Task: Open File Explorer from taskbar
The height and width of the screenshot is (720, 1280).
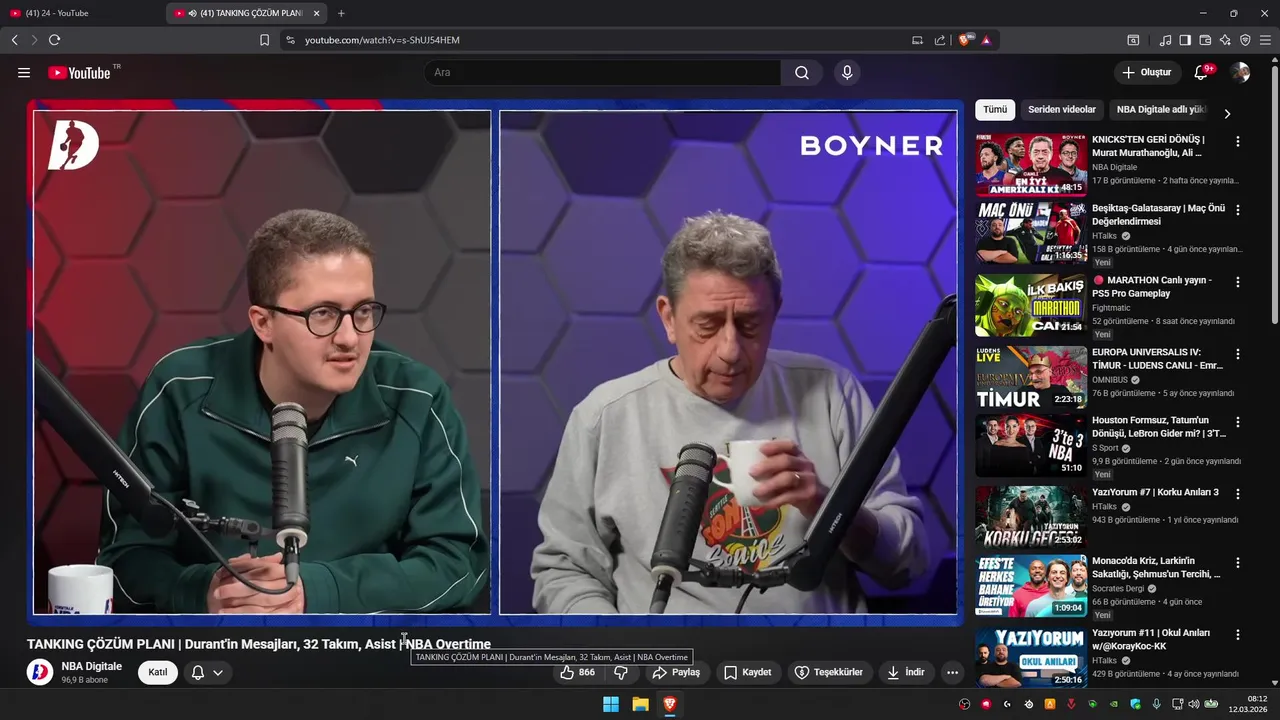Action: (x=640, y=704)
